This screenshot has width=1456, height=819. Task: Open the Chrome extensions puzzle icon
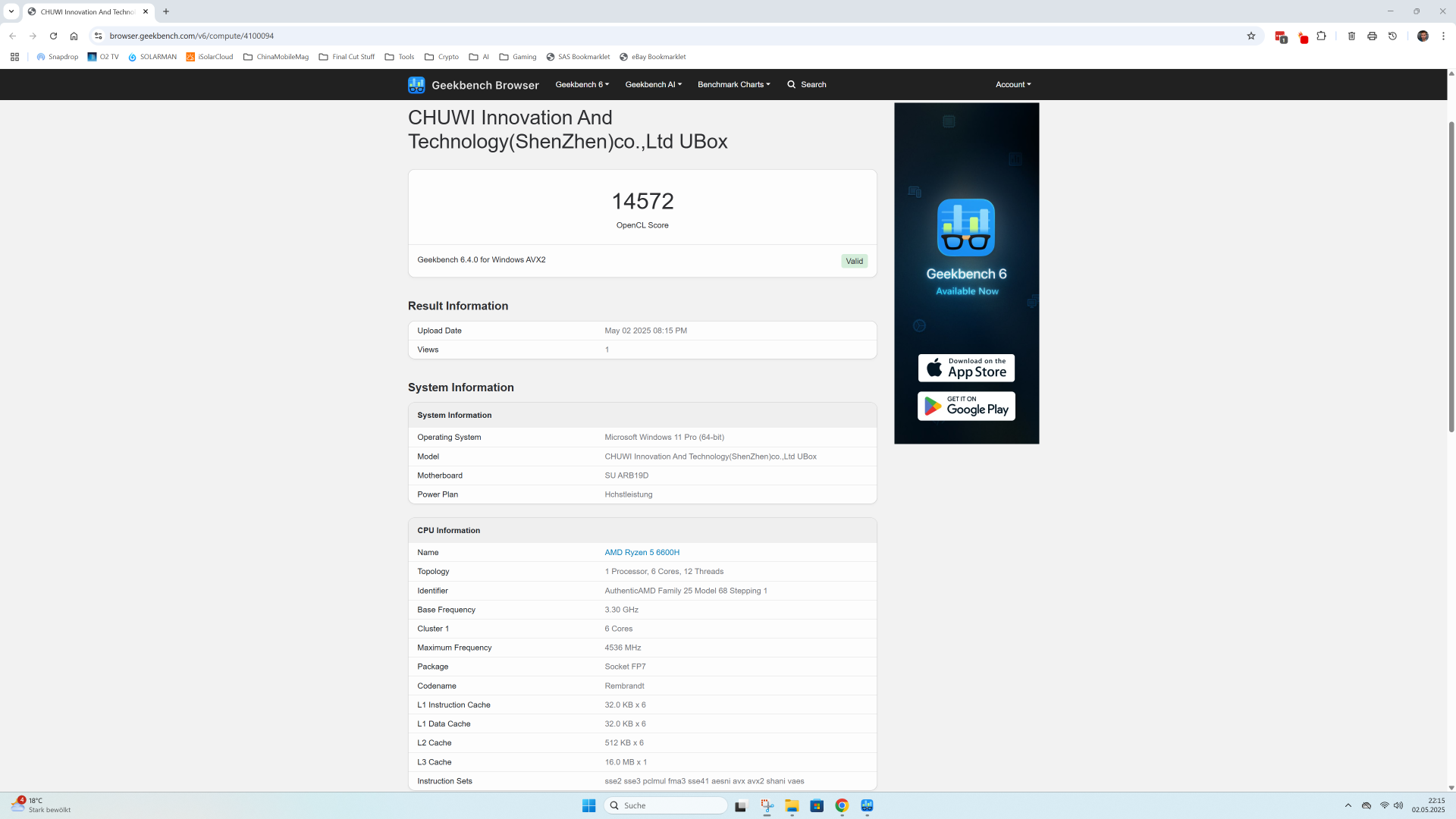point(1322,36)
